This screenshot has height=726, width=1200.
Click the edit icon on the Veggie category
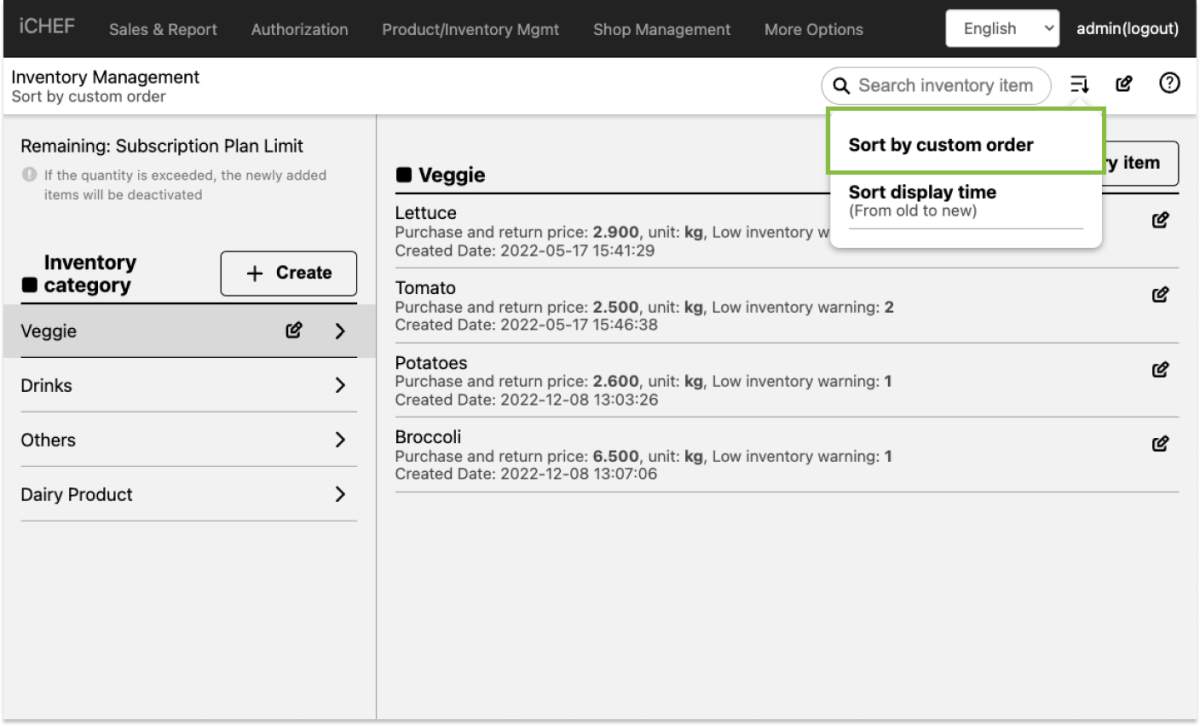pos(293,330)
